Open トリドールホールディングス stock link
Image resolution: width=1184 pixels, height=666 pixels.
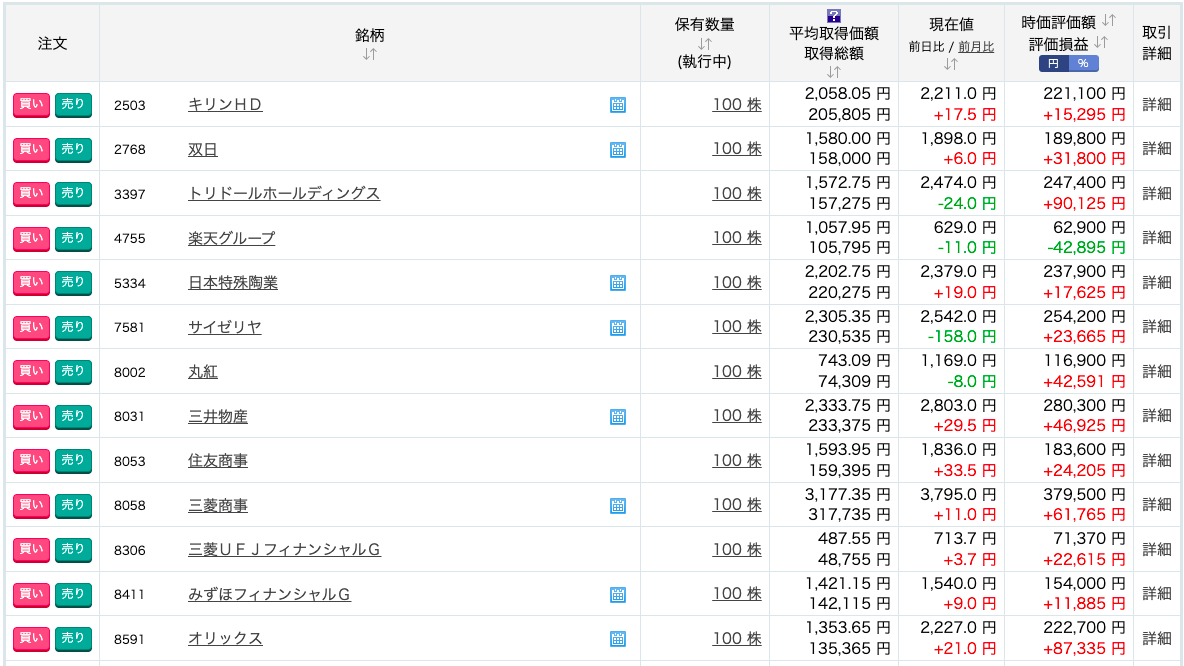(x=284, y=194)
